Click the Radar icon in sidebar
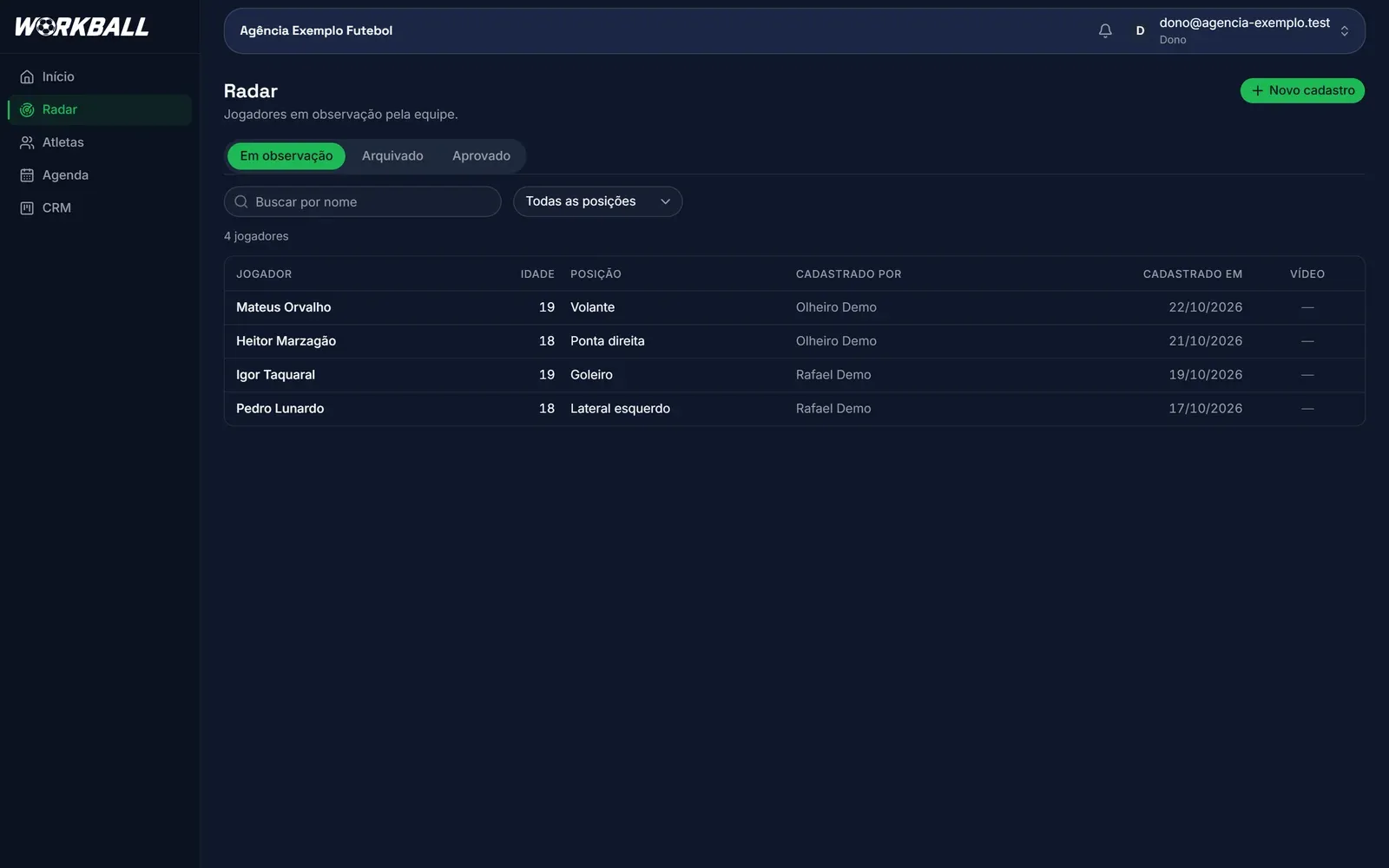 (x=27, y=109)
